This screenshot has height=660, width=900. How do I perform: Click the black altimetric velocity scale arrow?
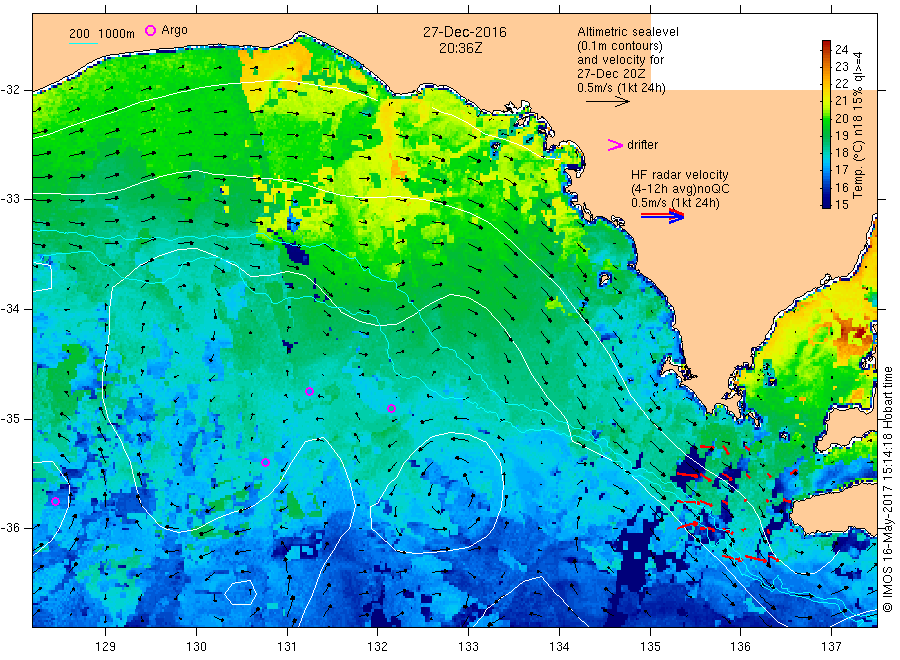607,102
